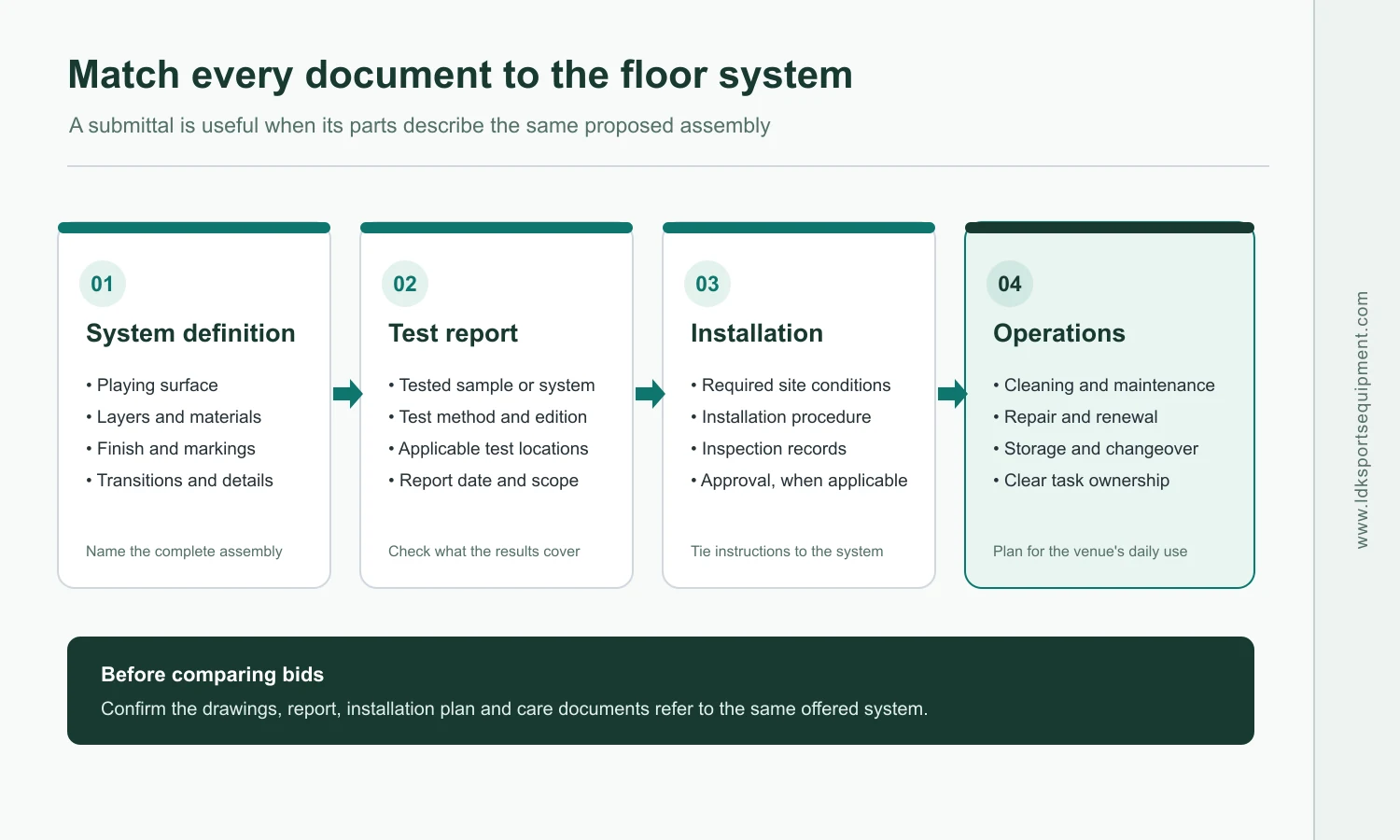The image size is (1400, 840).
Task: Click the subtitle about a useful submittal
Action: [420, 126]
